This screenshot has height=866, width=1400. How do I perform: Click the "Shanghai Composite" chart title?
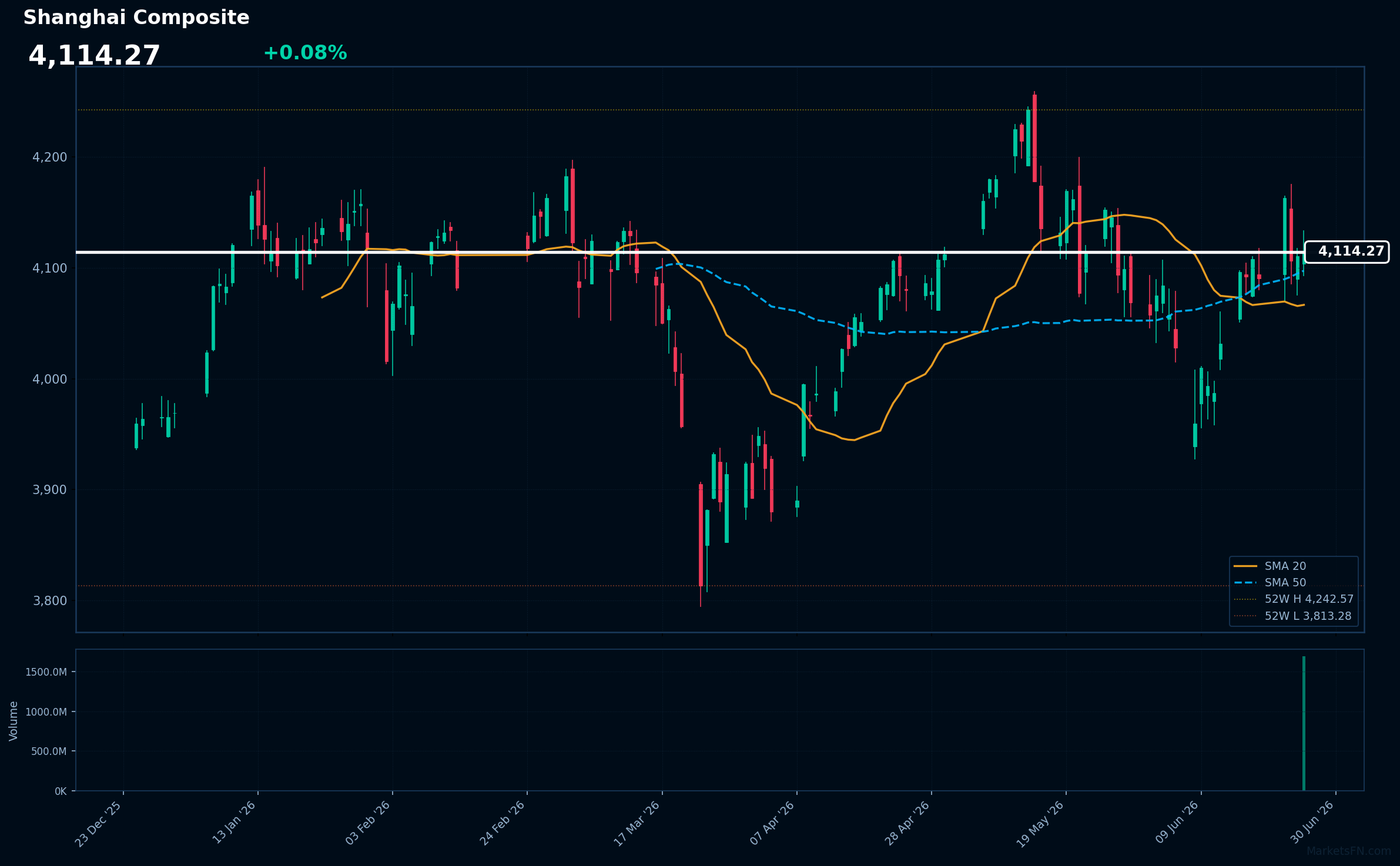(x=136, y=18)
